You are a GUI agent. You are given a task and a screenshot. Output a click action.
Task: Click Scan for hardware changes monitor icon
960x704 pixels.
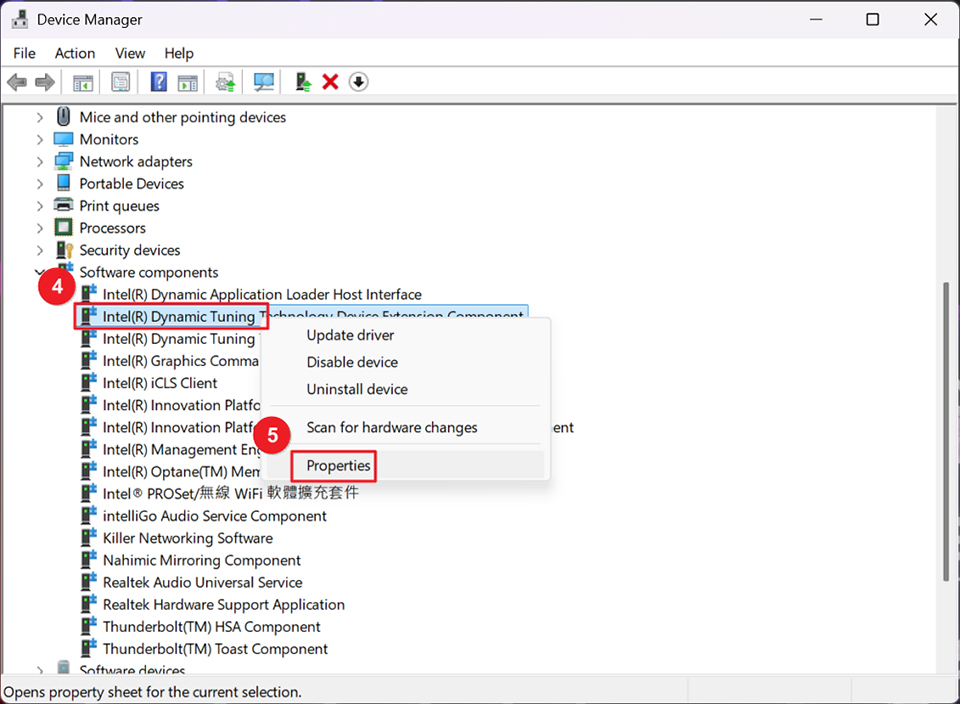pos(264,82)
